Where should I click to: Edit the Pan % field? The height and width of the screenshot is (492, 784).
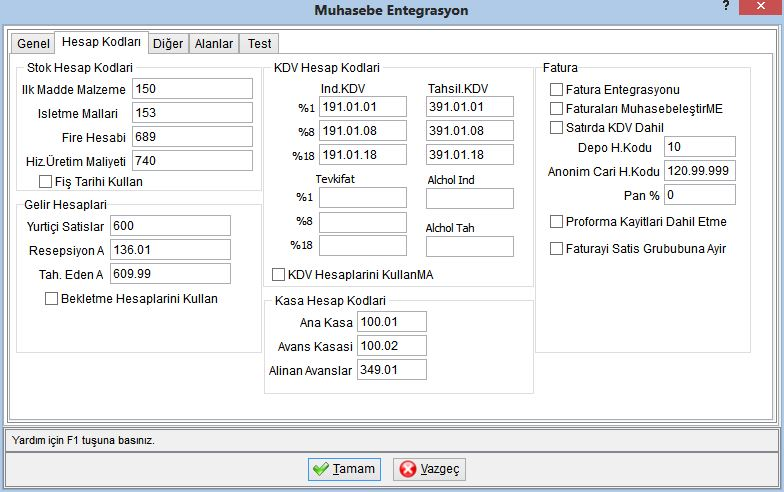(x=700, y=194)
